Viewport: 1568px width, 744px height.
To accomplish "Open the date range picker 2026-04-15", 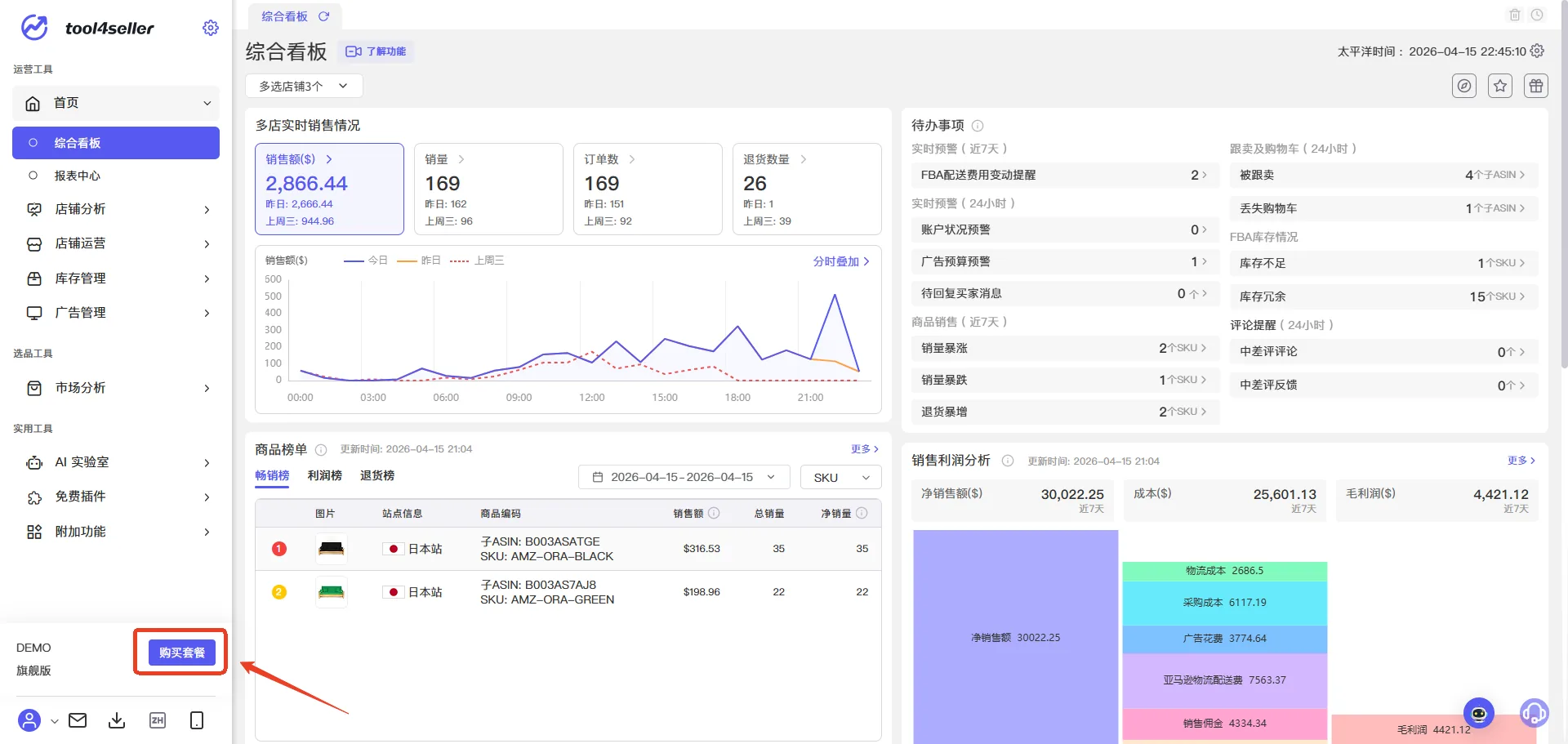I will coord(684,477).
